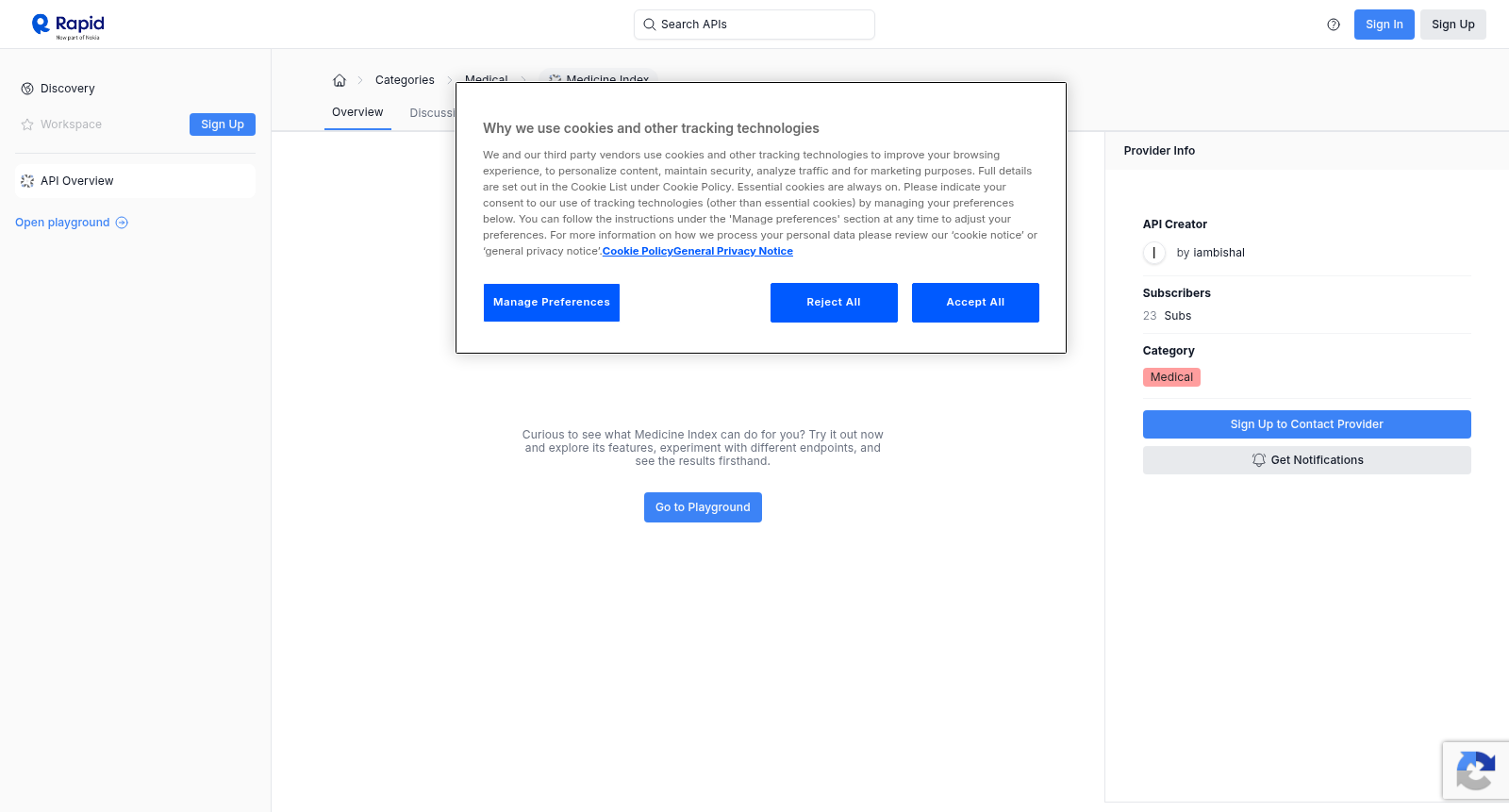Click the reCAPTCHA badge
The image size is (1509, 812).
[x=1475, y=771]
